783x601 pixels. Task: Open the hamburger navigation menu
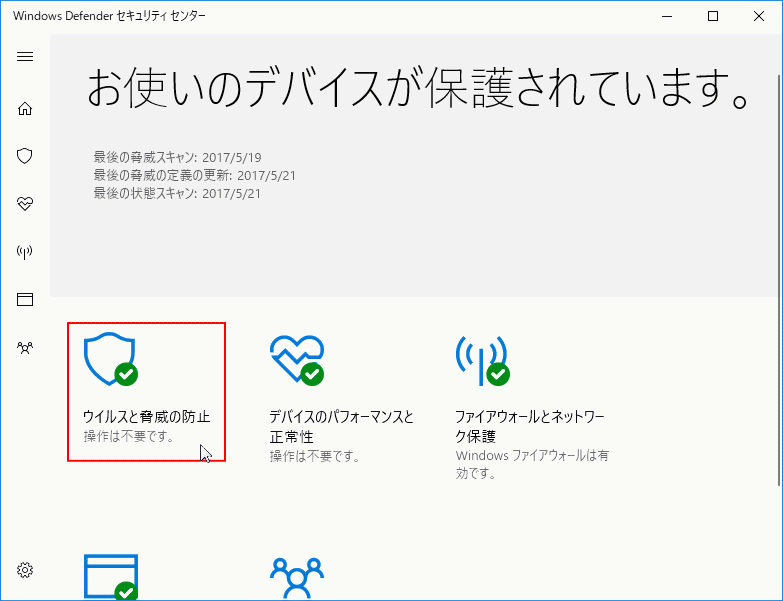click(x=25, y=56)
